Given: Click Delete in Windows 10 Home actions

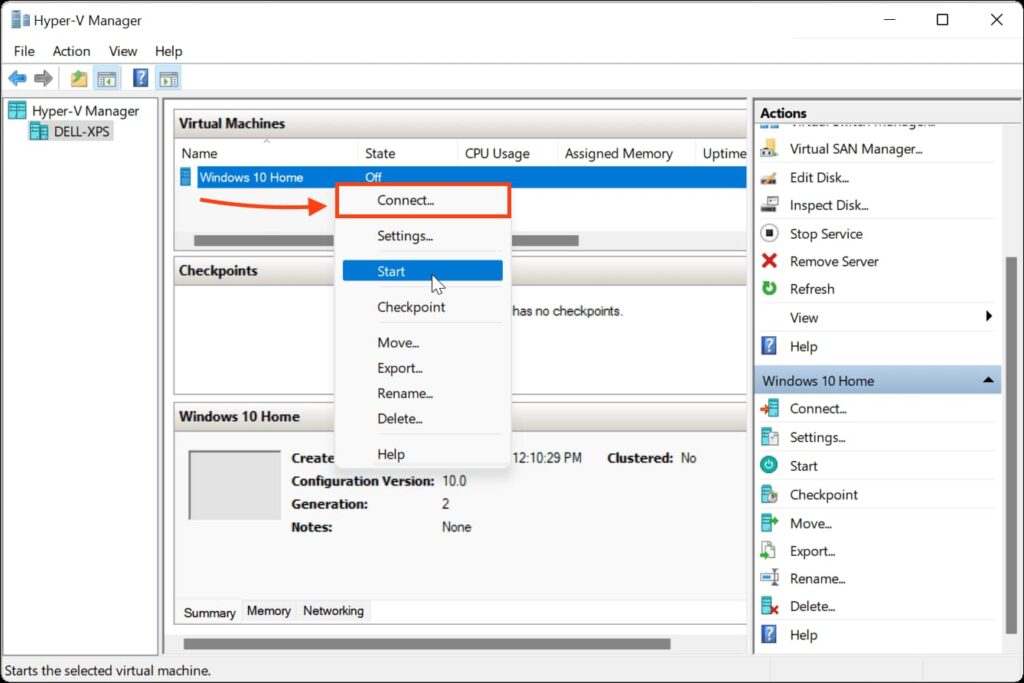Looking at the screenshot, I should coord(812,606).
